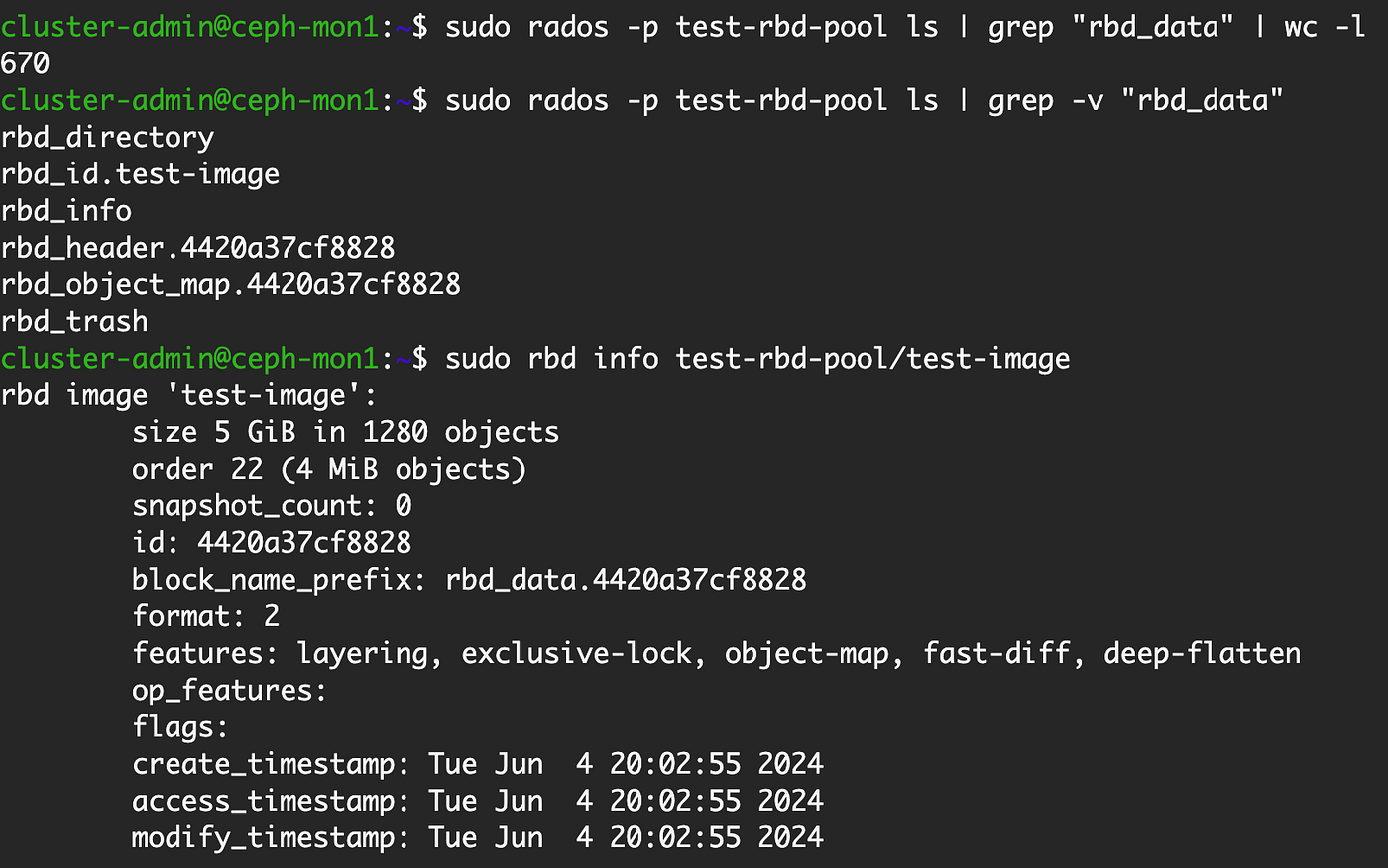The image size is (1388, 868).
Task: Select the rbd_info output line
Action: click(x=66, y=211)
